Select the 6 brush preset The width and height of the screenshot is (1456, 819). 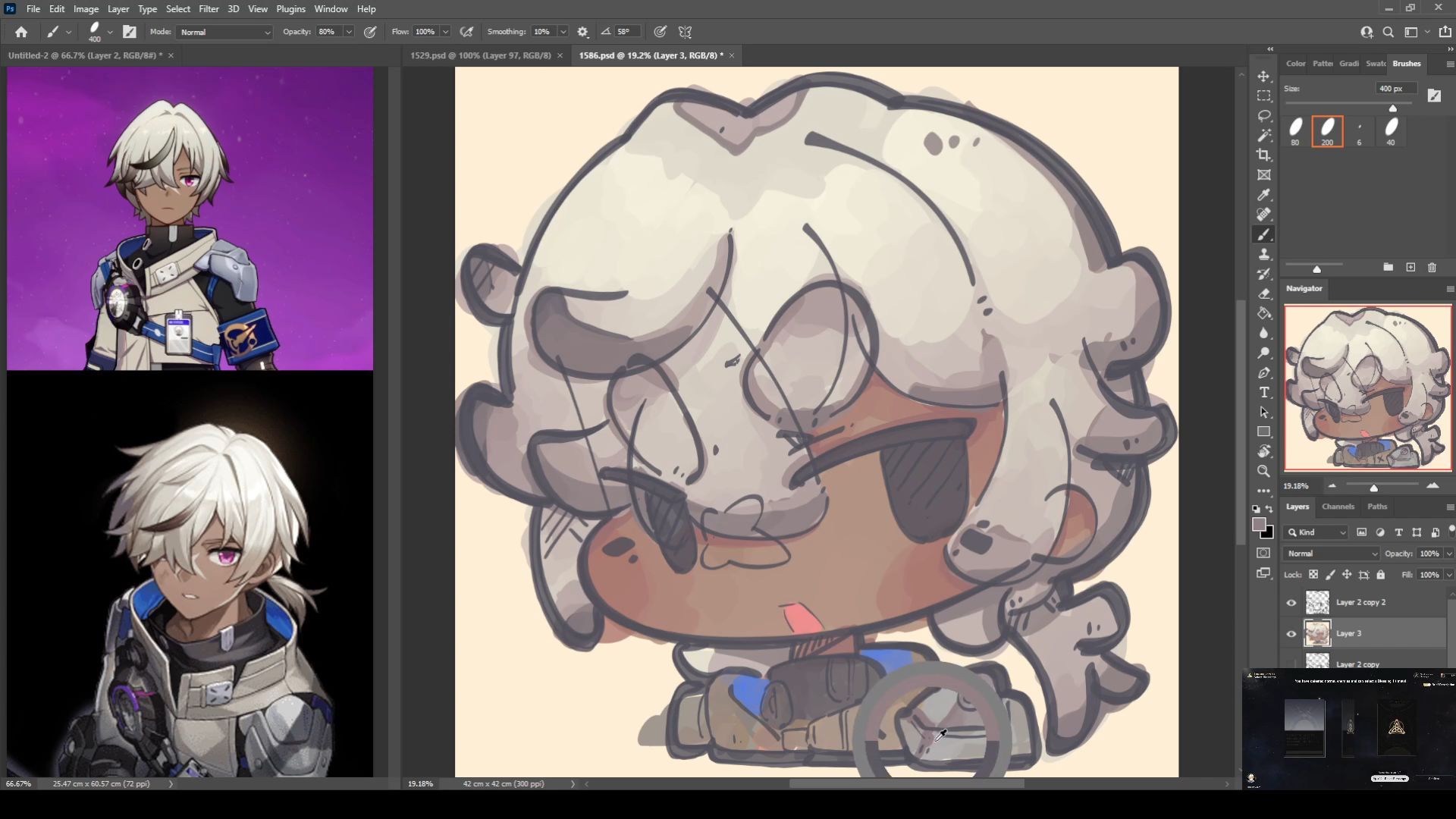pyautogui.click(x=1359, y=130)
